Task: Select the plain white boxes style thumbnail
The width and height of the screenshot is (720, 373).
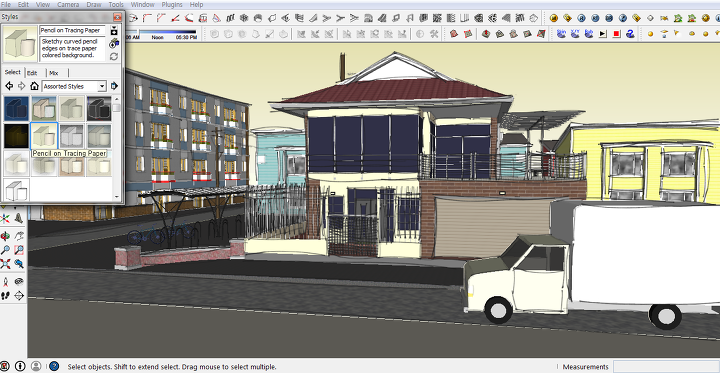Action: coord(17,191)
